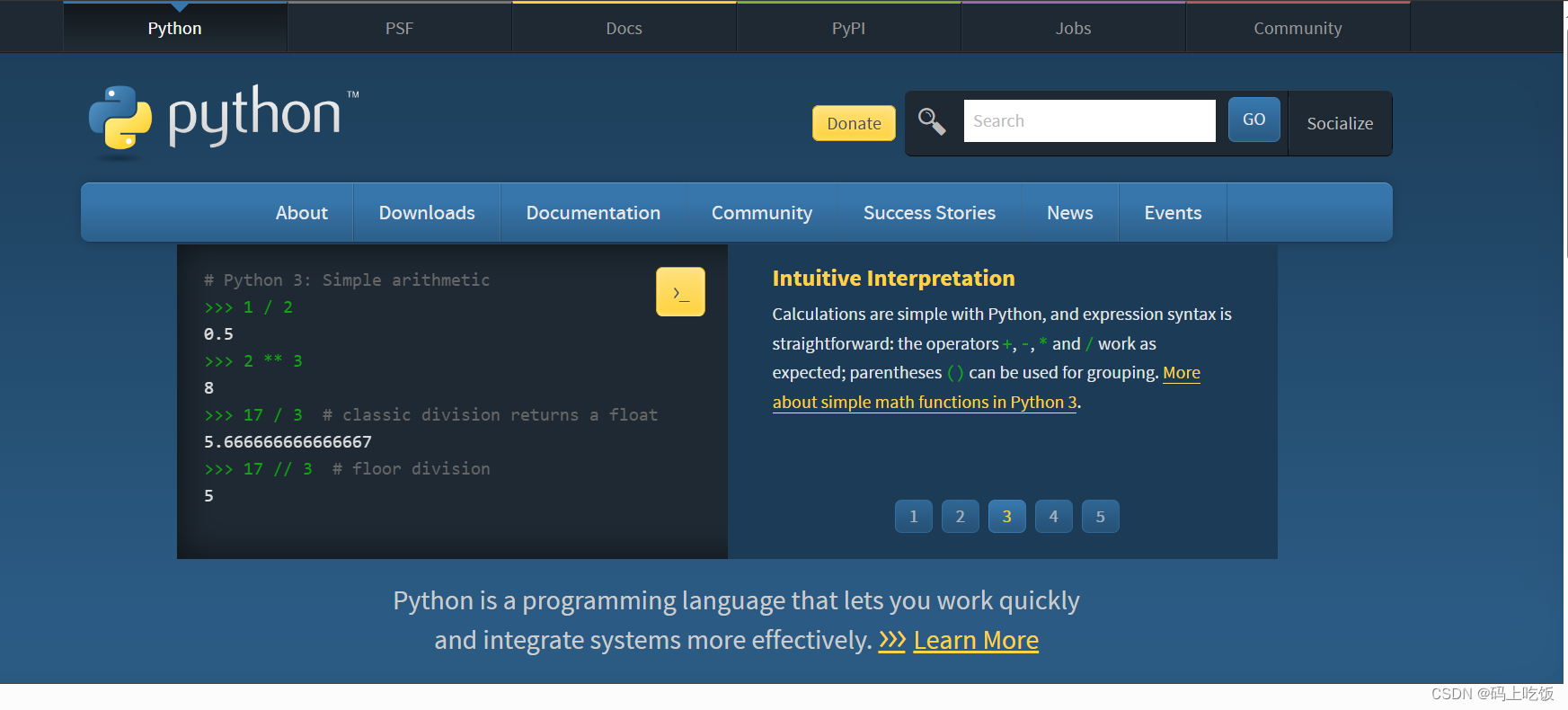Open Community in the blue navigation bar
This screenshot has height=710, width=1568.
(x=762, y=213)
